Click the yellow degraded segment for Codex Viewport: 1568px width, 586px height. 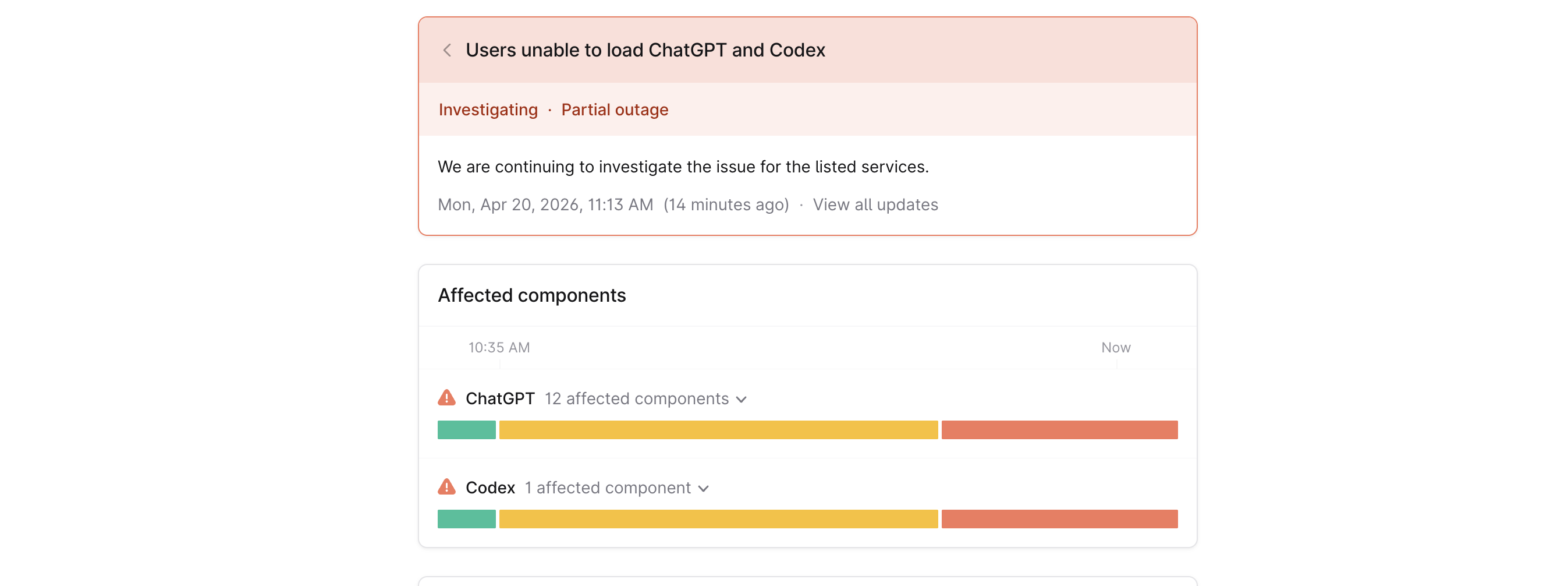tap(718, 519)
